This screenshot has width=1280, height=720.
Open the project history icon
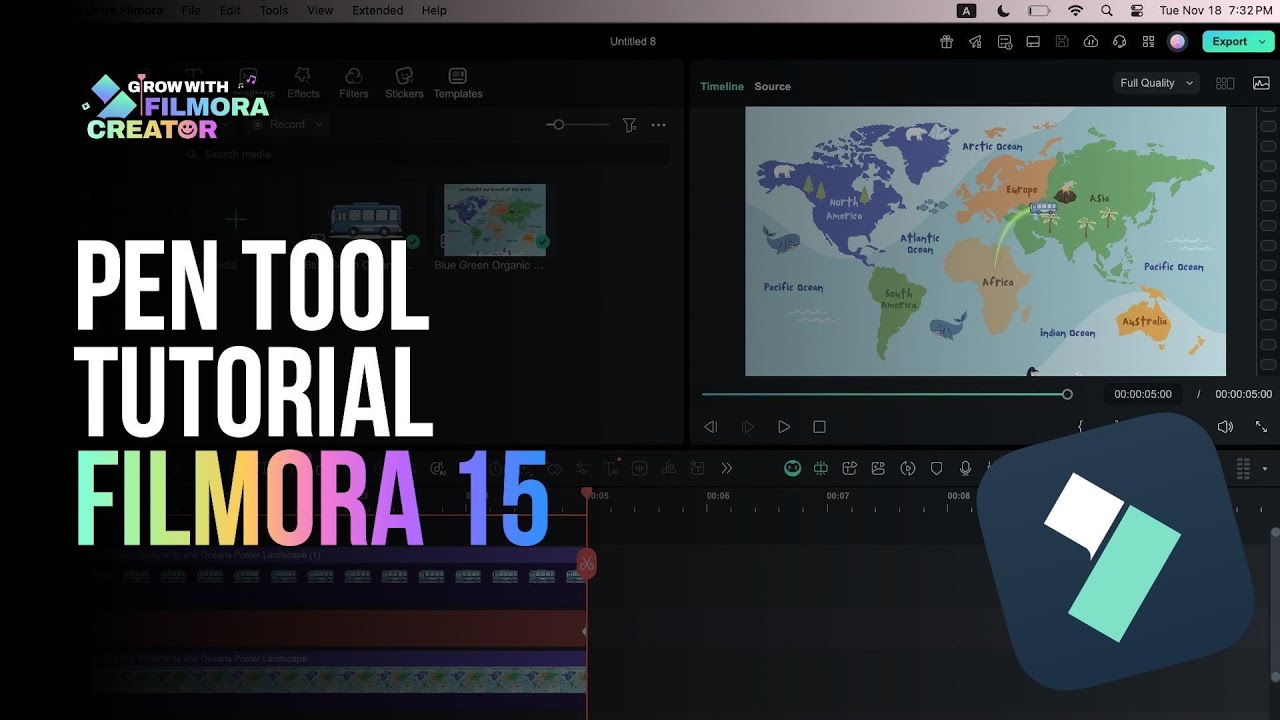coord(1004,42)
